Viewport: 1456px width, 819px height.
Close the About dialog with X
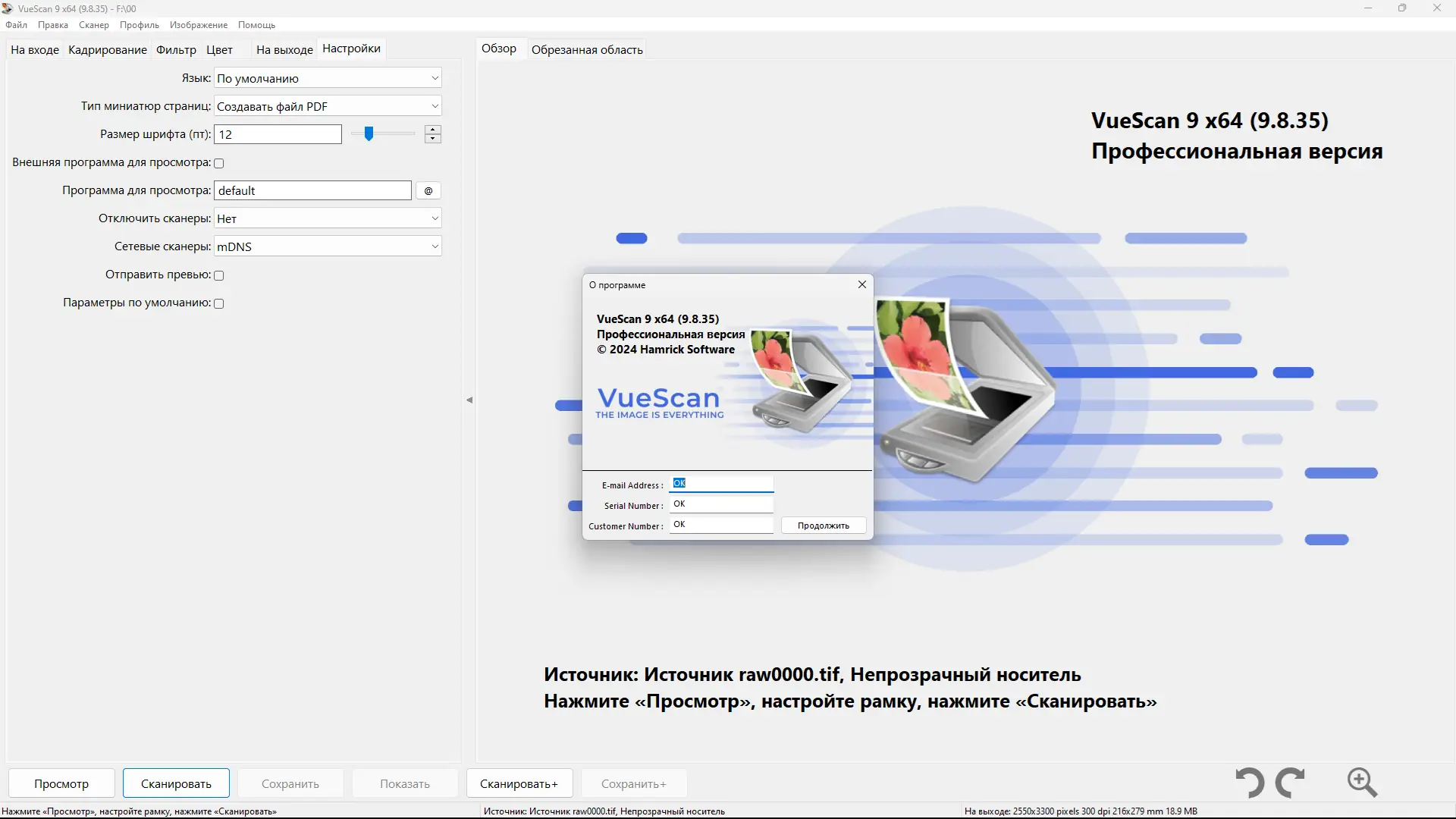coord(861,284)
